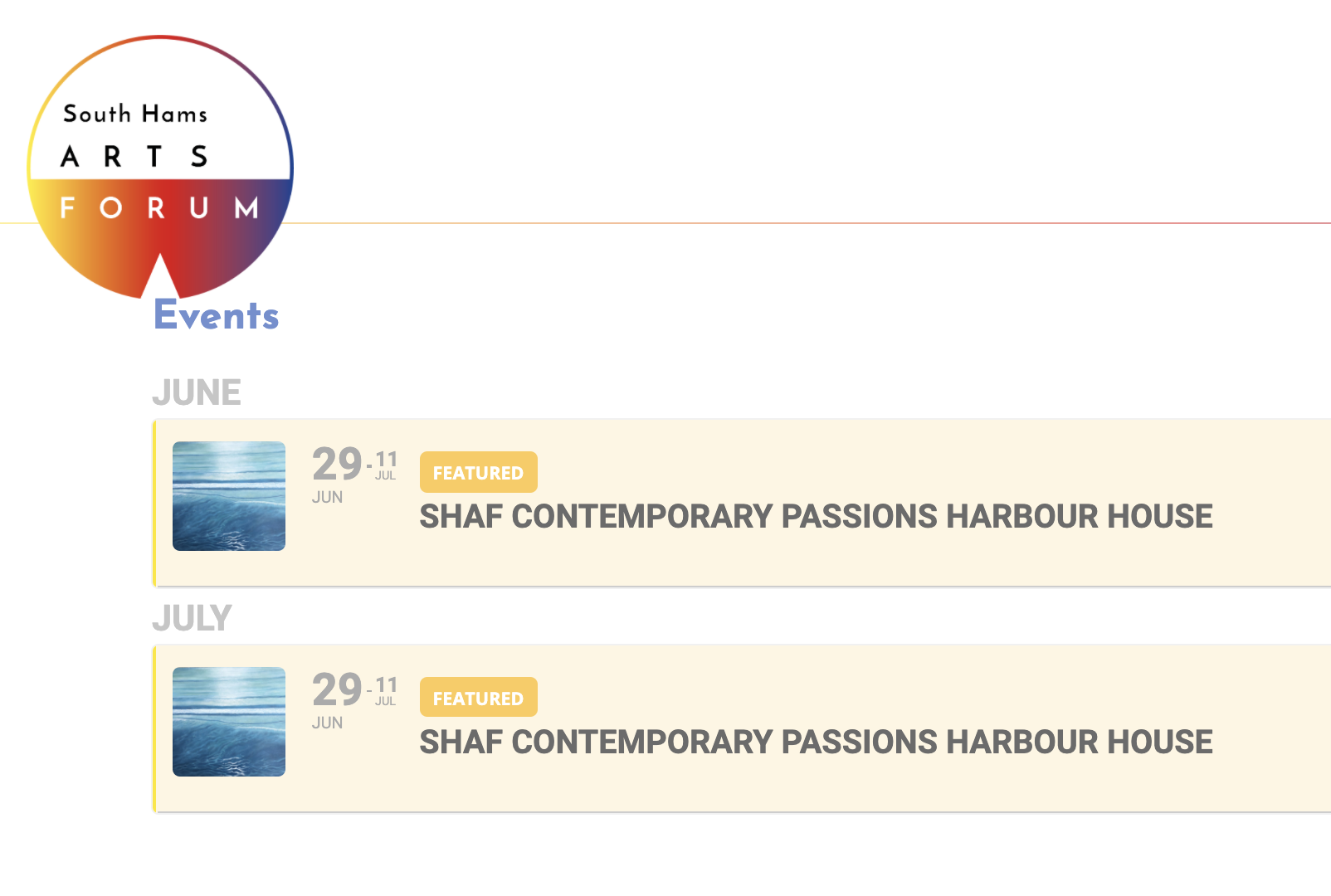This screenshot has height=896, width=1331.
Task: Click the South Hams Arts Forum logo
Action: (160, 167)
